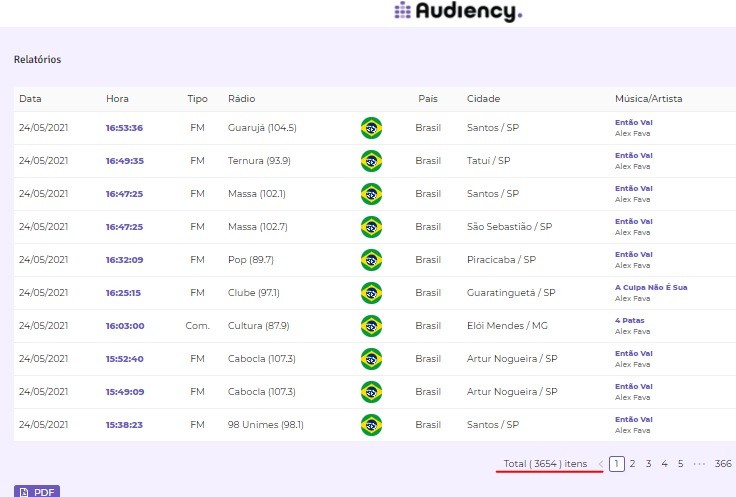The image size is (736, 497).
Task: Open song link 'A Culpa Não É Sua'
Action: pos(650,287)
